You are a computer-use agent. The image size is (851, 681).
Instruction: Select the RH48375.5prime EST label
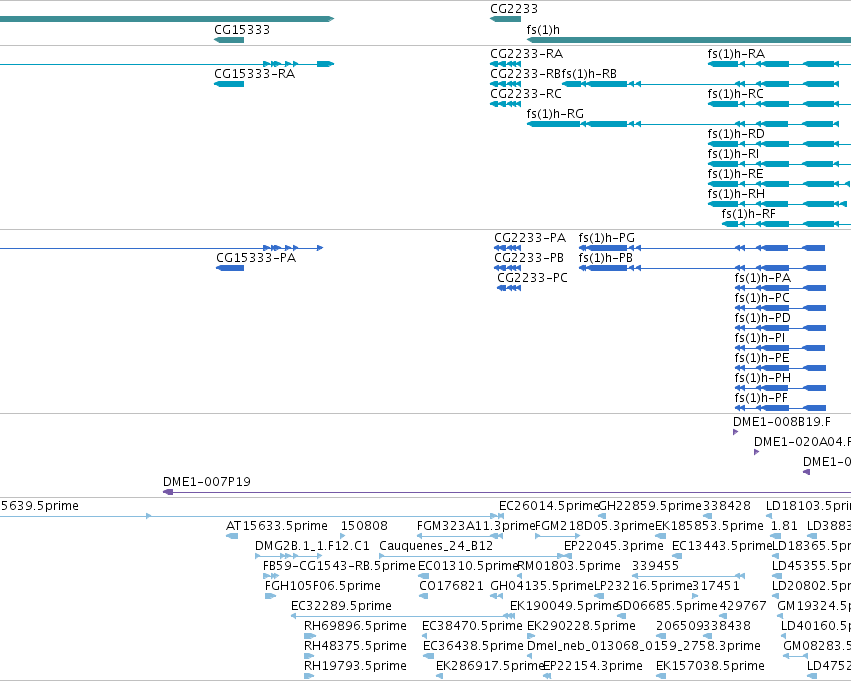355,647
